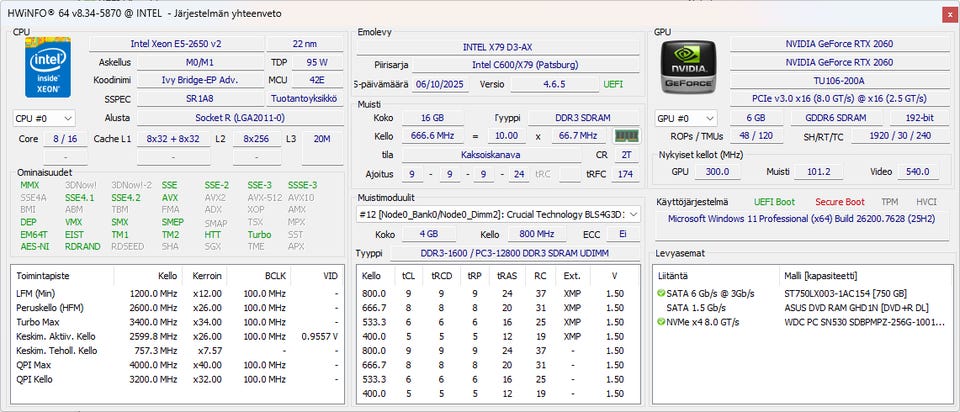The height and width of the screenshot is (412, 960).
Task: Click the Intel Xeon E5-2650 v2 name field
Action: click(x=175, y=44)
